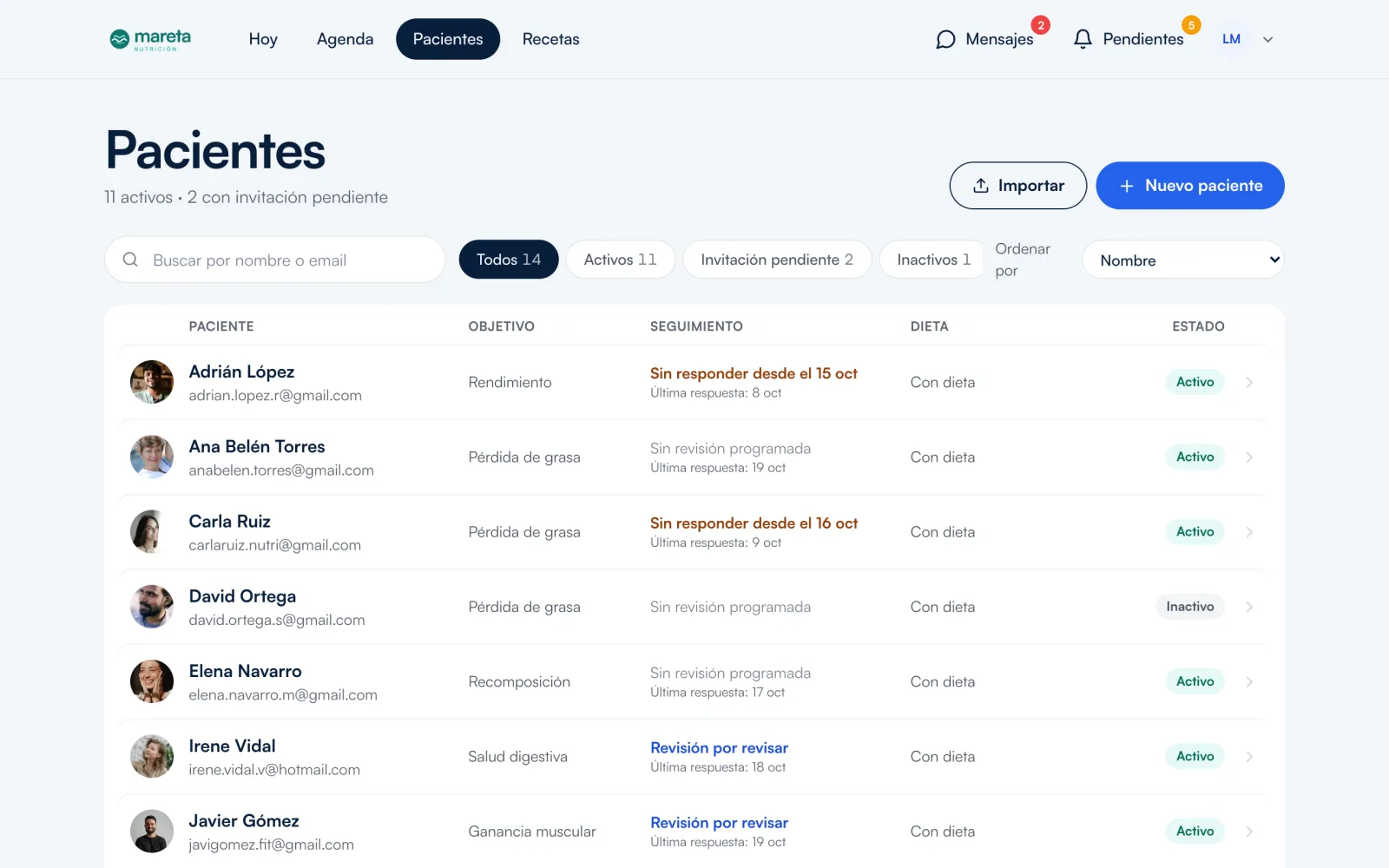Click David Ortega's avatar photo

(152, 607)
